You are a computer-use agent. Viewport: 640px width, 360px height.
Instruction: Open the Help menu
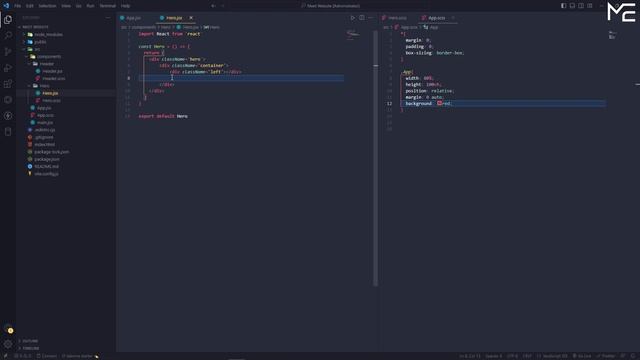tap(125, 6)
